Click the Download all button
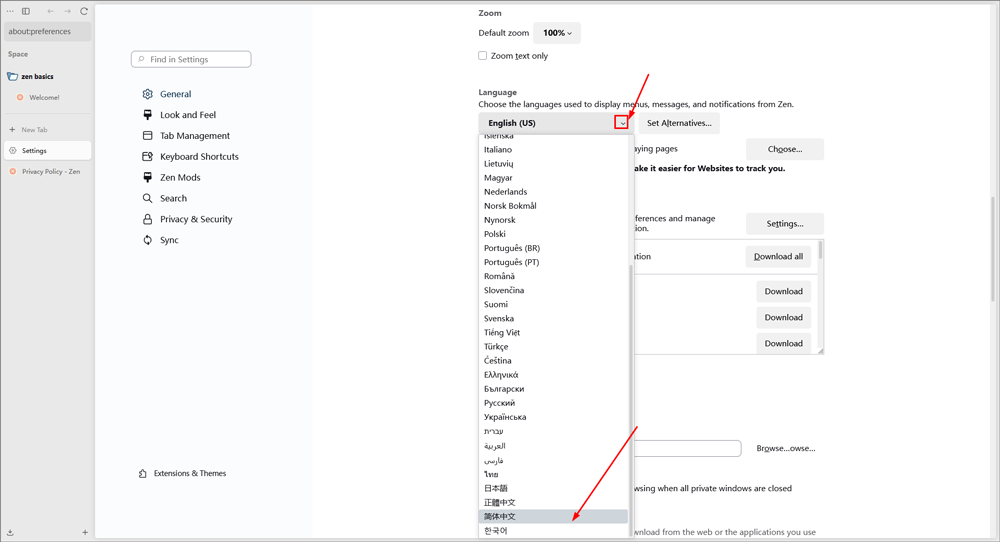 tap(778, 257)
